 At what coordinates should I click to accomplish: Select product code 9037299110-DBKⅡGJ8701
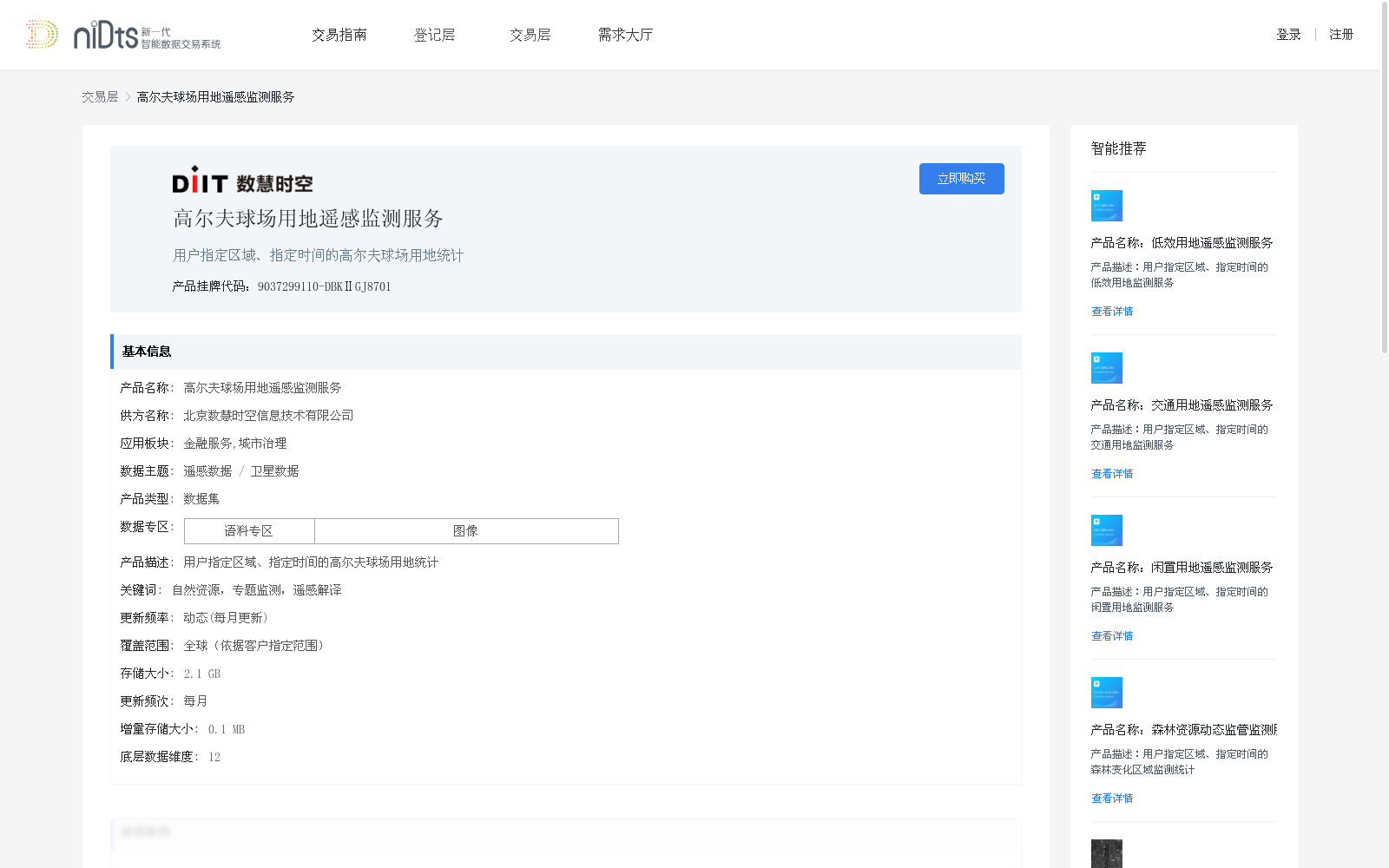(x=325, y=287)
